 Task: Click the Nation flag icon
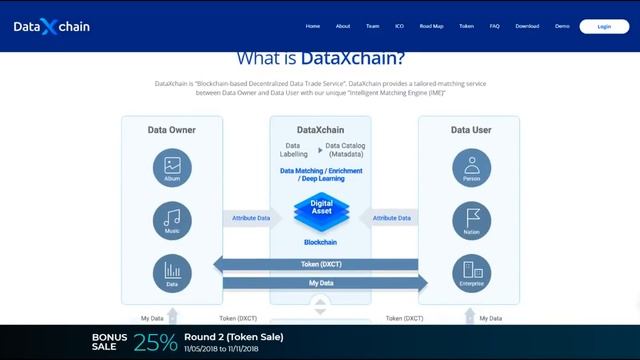pyautogui.click(x=471, y=220)
